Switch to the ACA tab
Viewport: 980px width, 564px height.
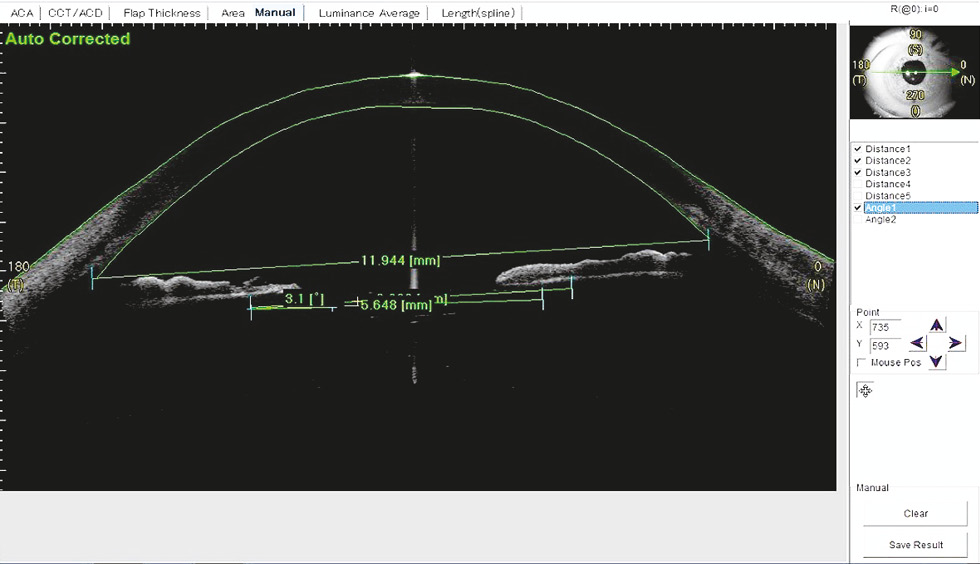[20, 13]
